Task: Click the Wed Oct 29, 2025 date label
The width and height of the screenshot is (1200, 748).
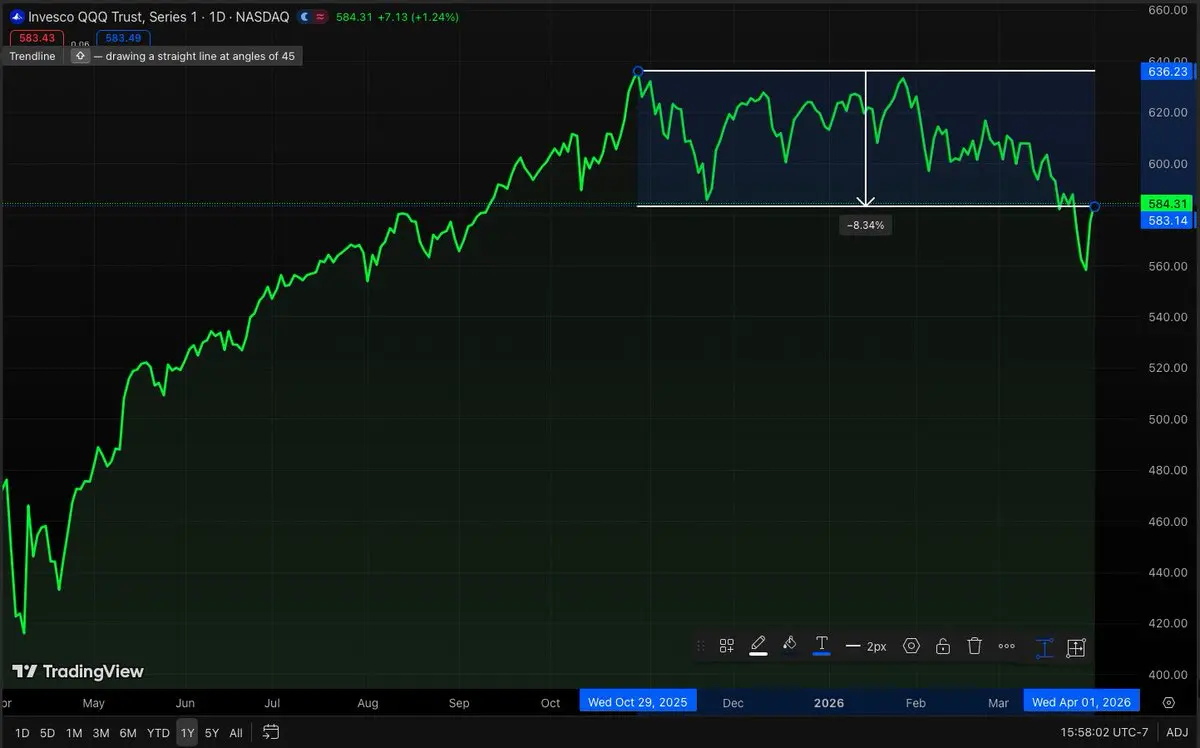Action: click(x=638, y=703)
